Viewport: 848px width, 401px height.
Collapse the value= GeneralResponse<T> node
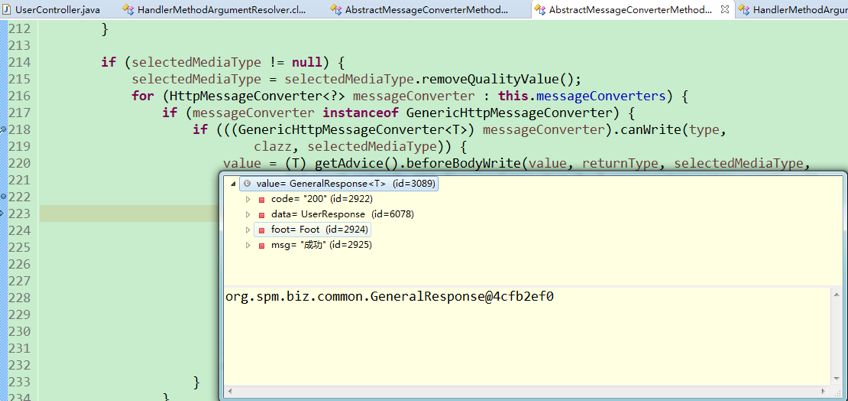point(233,184)
